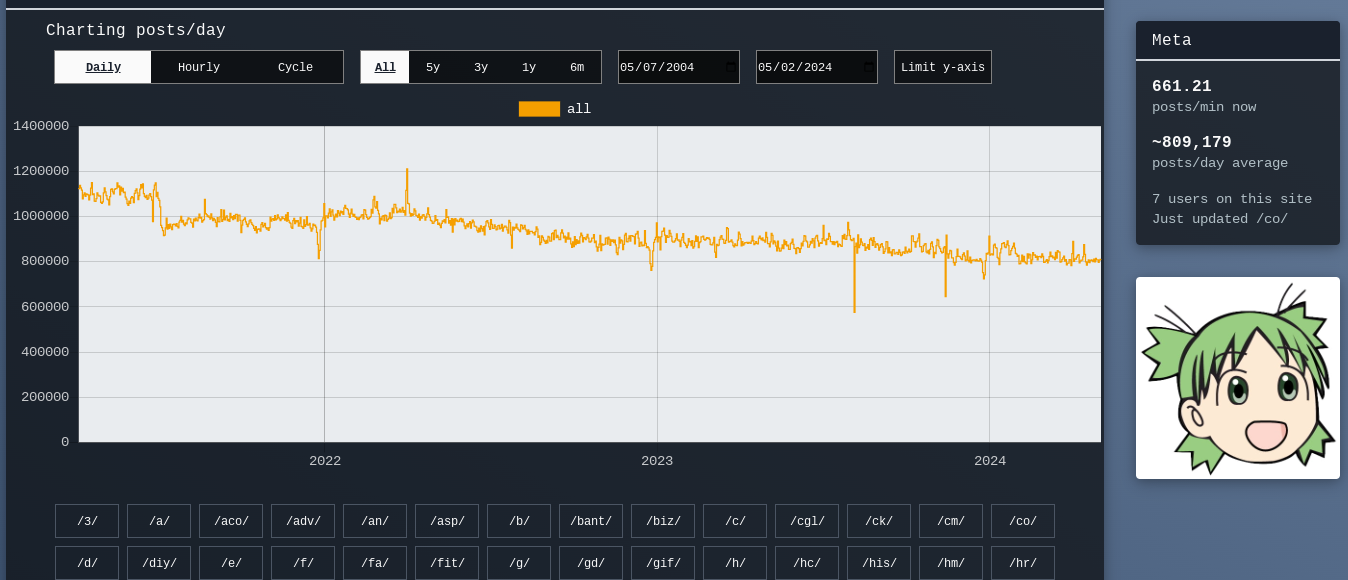Select the /ck/ board

[879, 521]
